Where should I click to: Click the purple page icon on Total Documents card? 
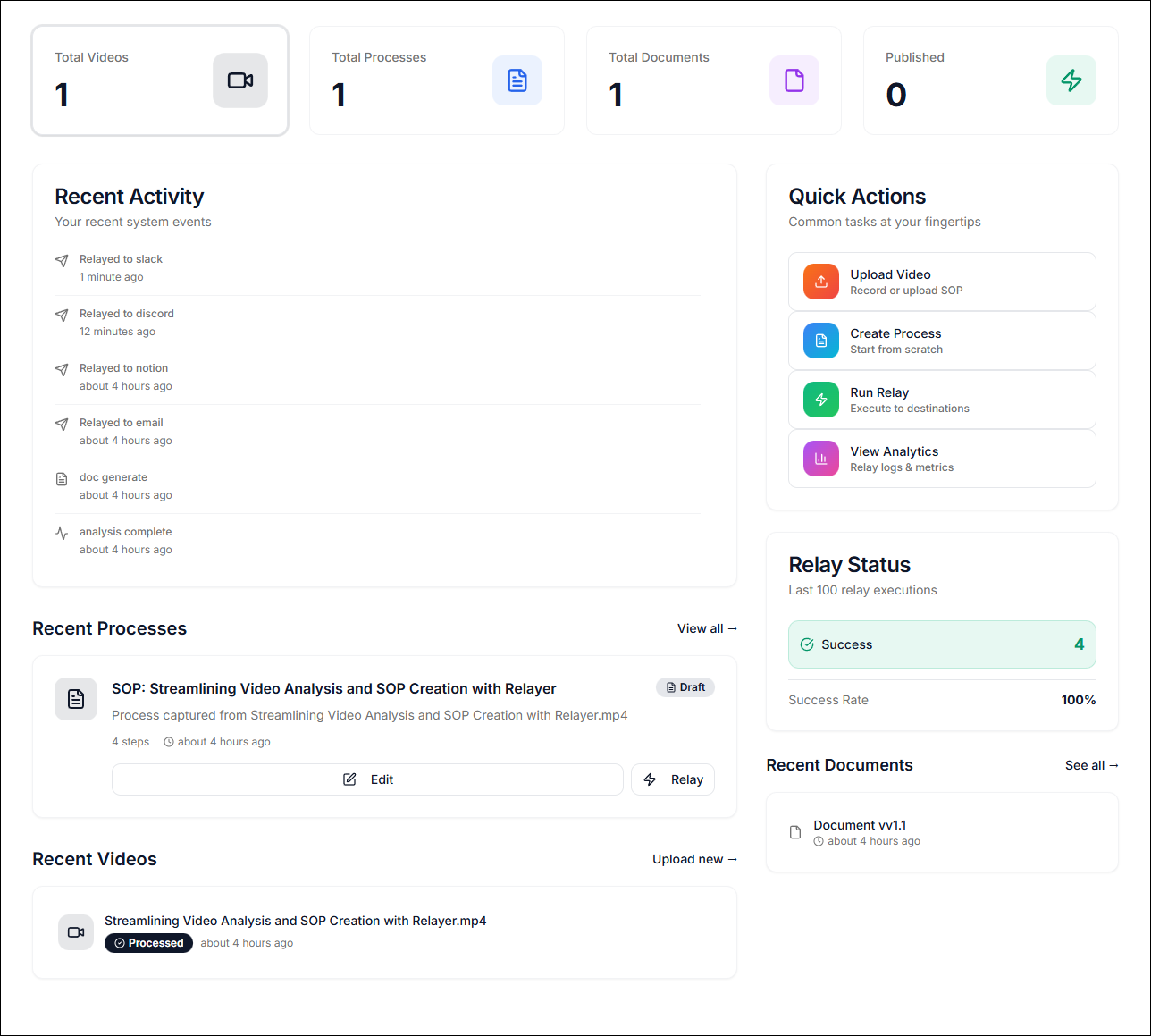(794, 80)
